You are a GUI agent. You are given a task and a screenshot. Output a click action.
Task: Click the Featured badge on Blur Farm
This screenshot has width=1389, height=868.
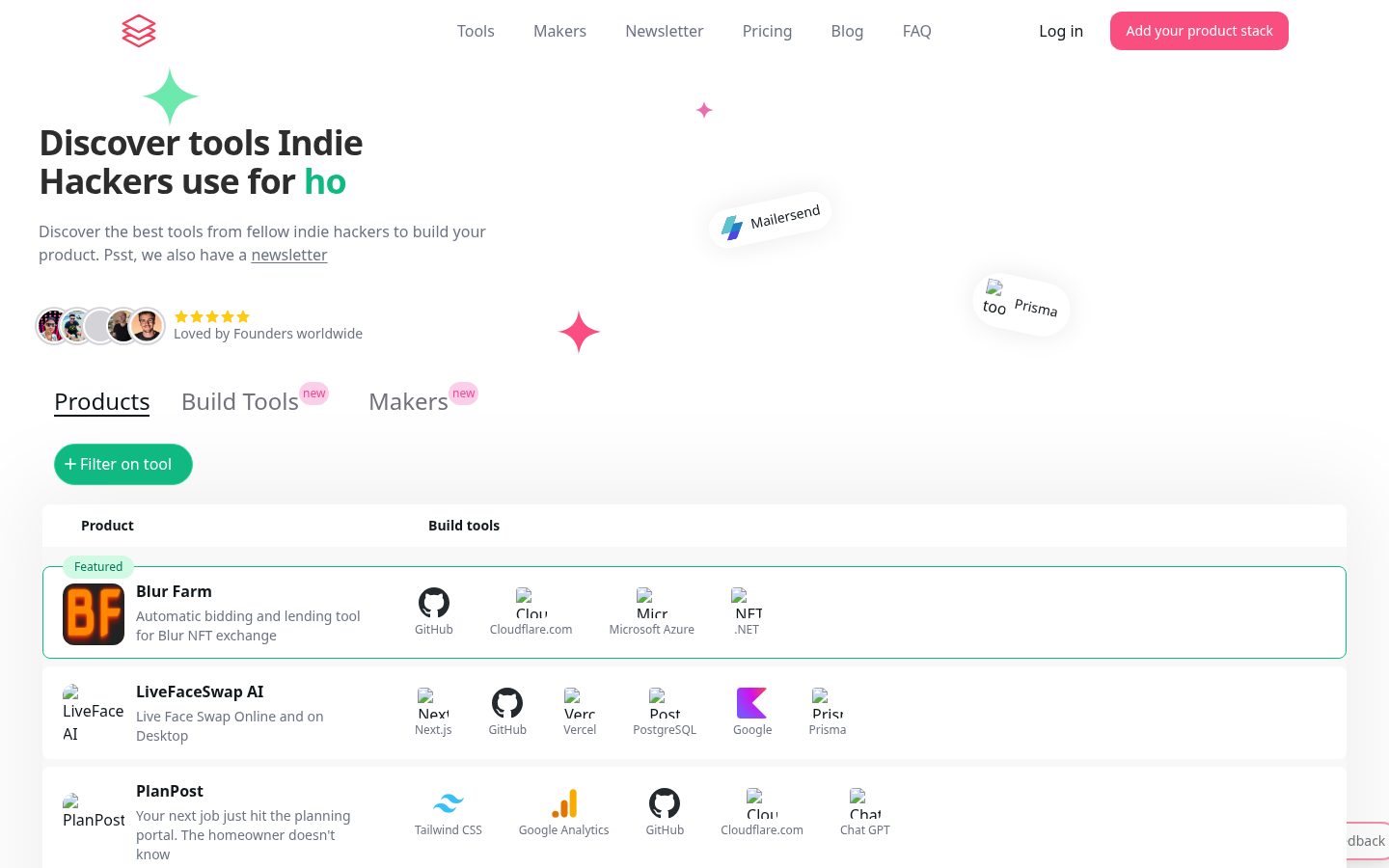click(x=98, y=566)
